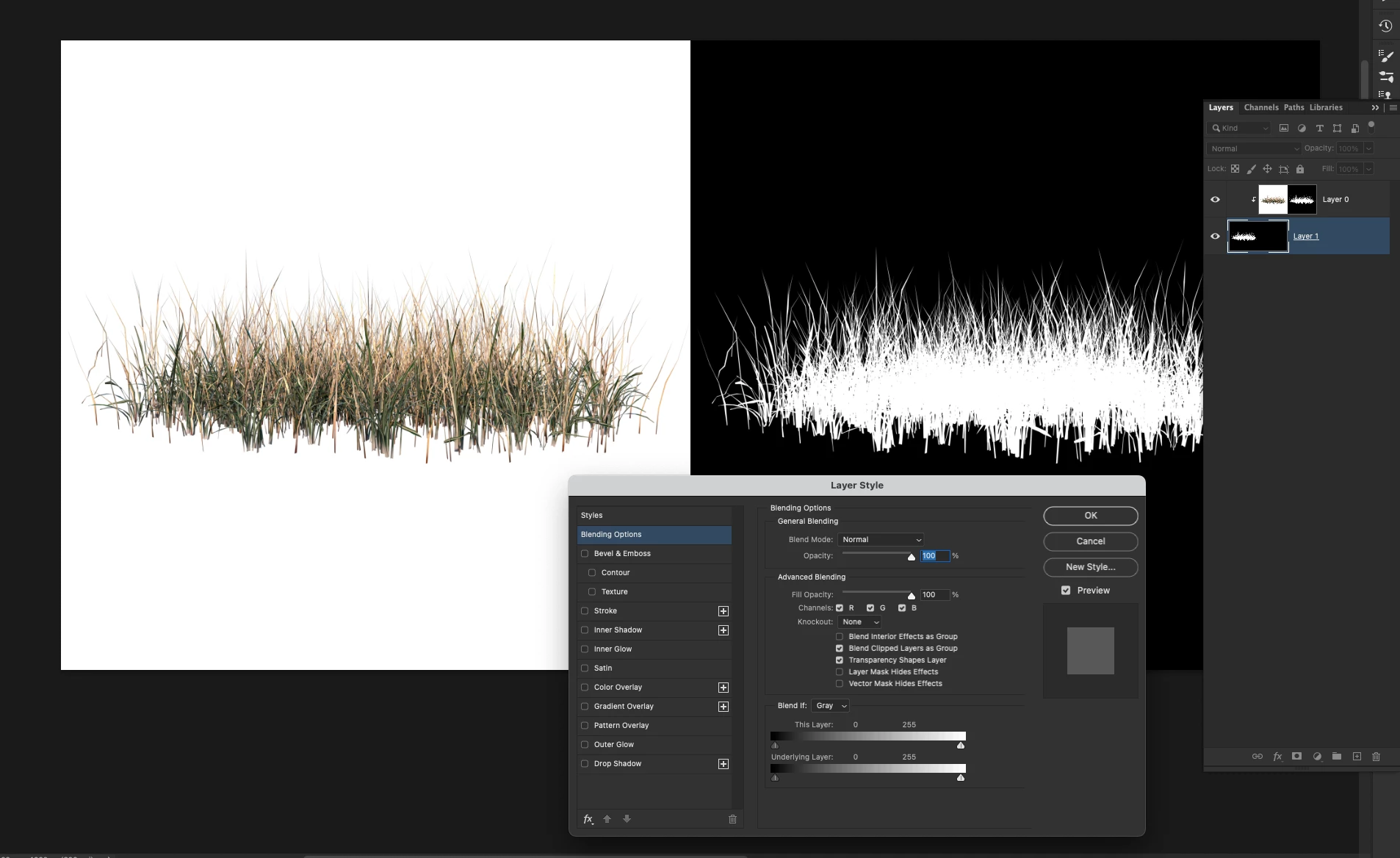Image resolution: width=1400 pixels, height=858 pixels.
Task: Collapse panels with double-arrow expander
Action: coord(1375,108)
